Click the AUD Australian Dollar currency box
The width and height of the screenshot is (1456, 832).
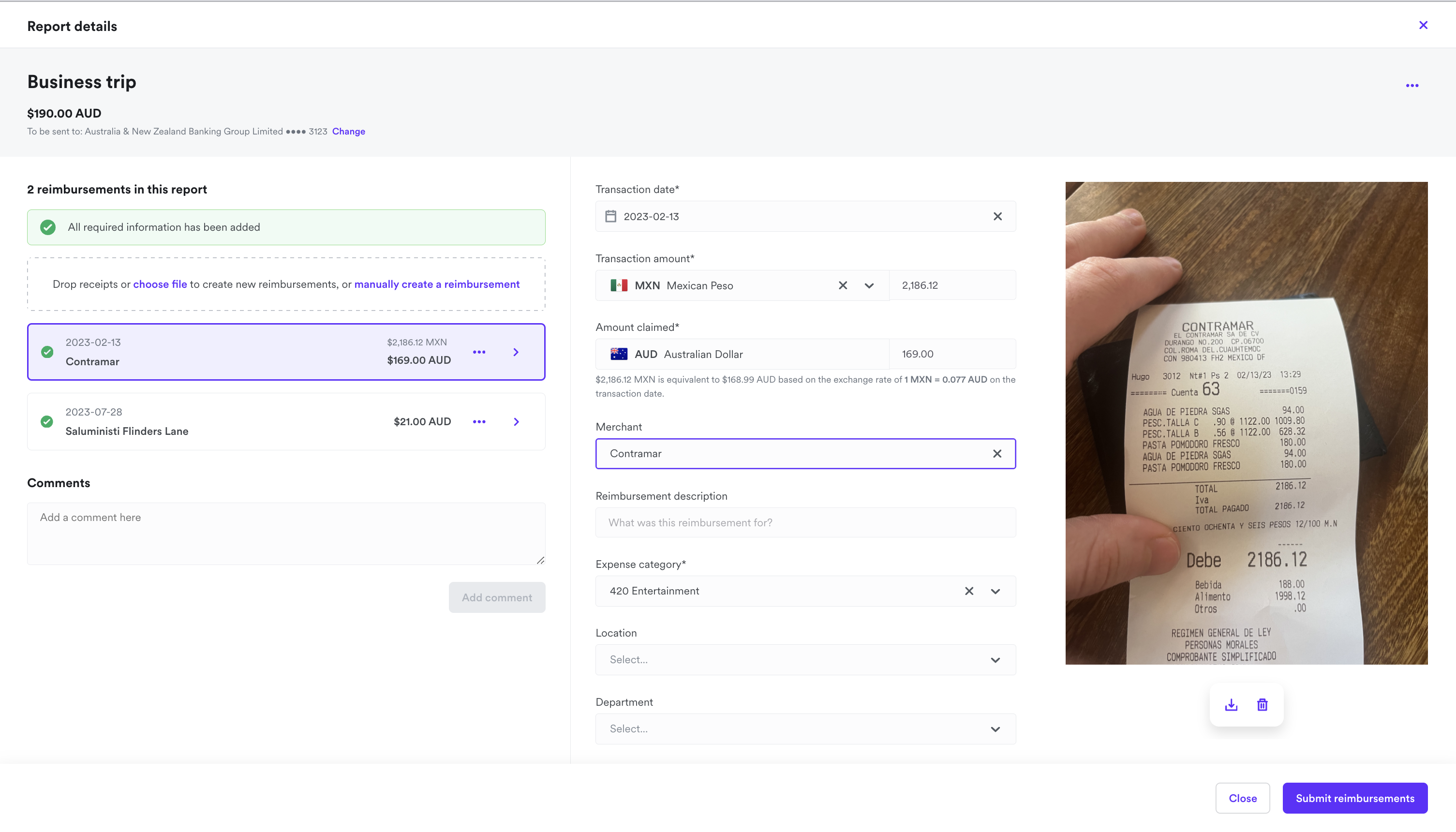pyautogui.click(x=742, y=354)
